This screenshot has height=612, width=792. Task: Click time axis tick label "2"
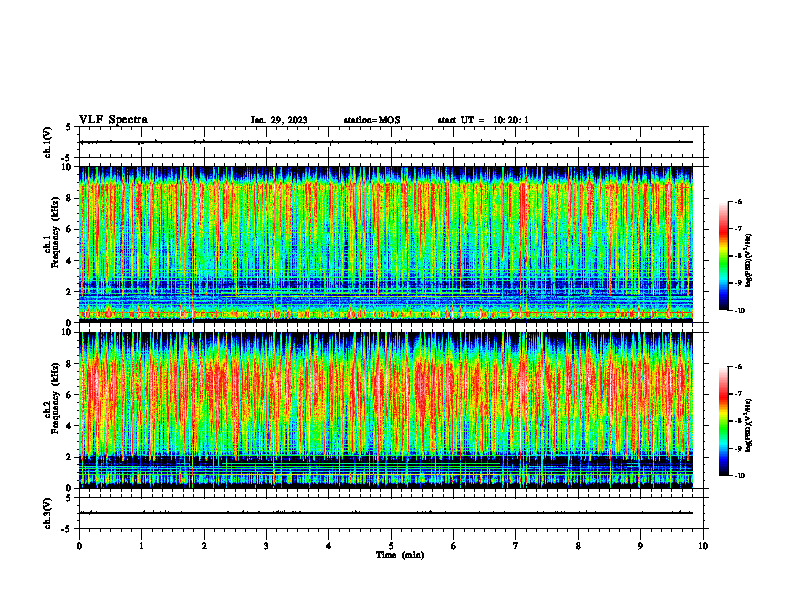204,546
